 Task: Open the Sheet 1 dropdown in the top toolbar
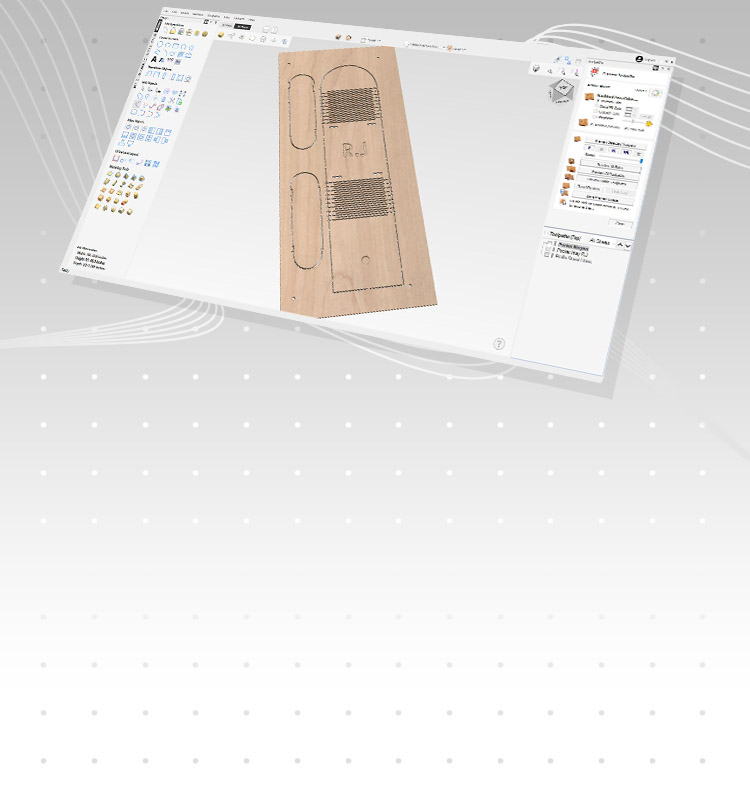coord(371,40)
